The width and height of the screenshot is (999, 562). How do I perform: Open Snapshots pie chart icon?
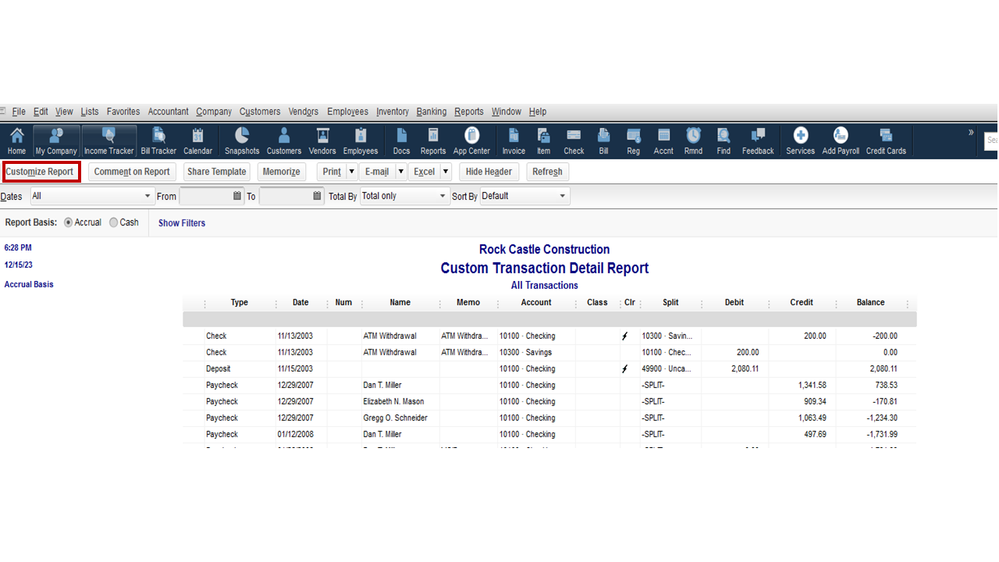[x=242, y=141]
